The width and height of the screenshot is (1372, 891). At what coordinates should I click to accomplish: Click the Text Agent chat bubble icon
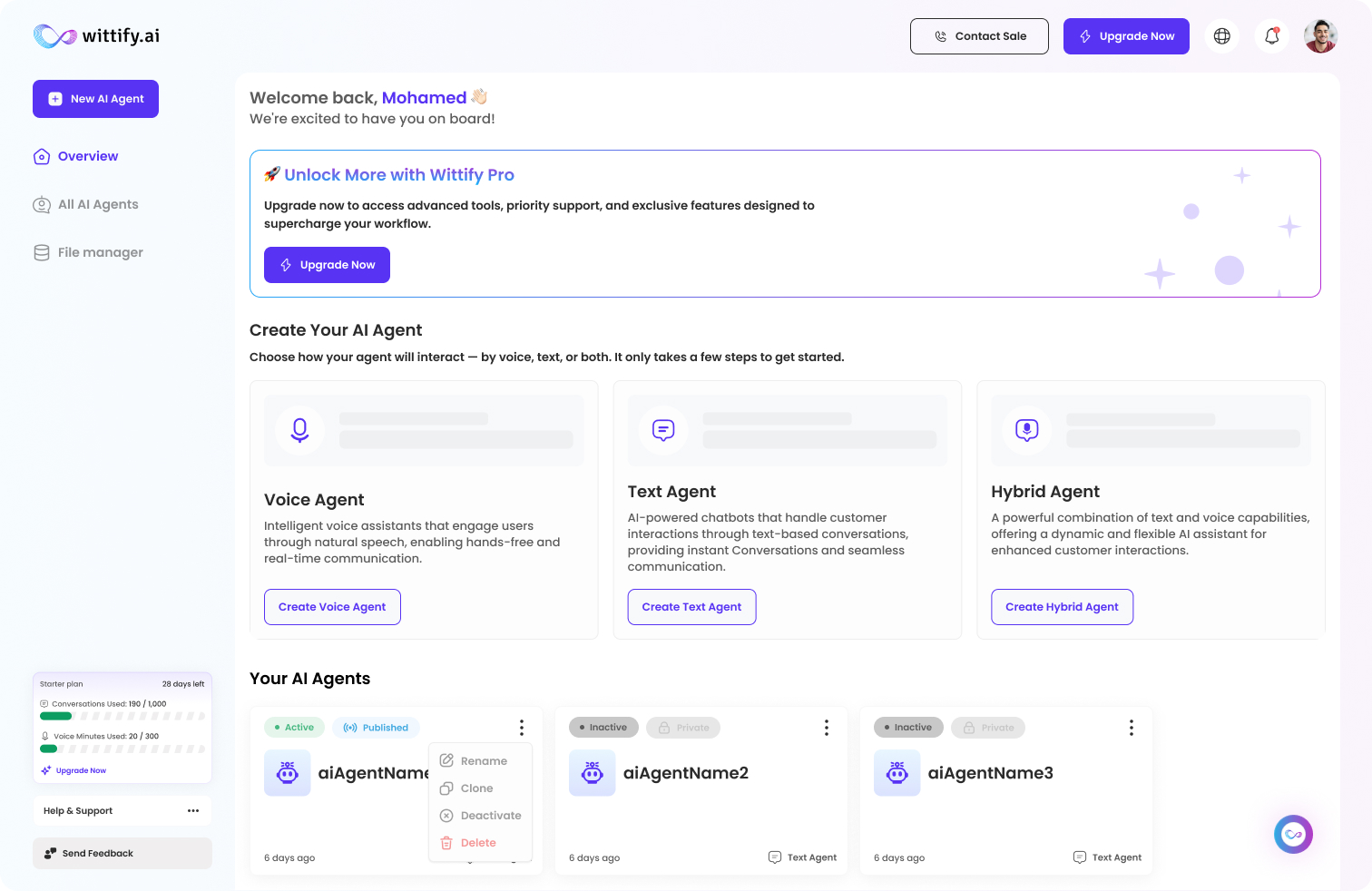click(x=663, y=429)
